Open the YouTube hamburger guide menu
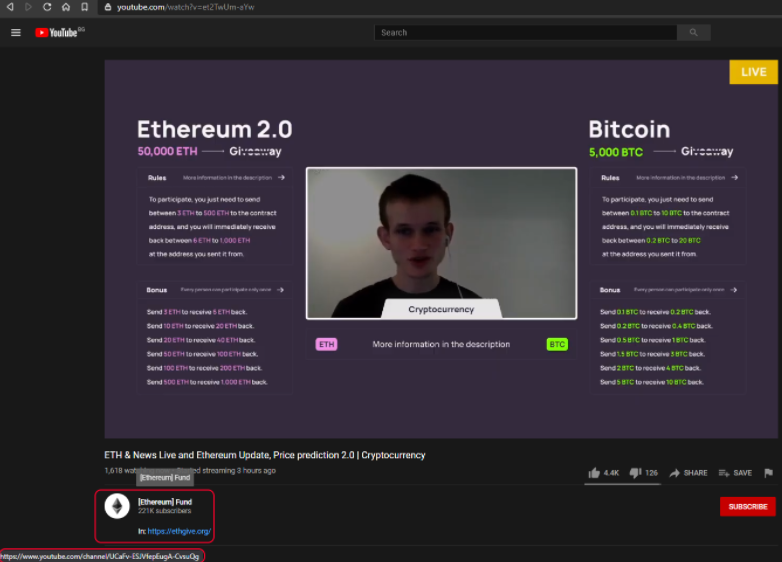 [16, 32]
